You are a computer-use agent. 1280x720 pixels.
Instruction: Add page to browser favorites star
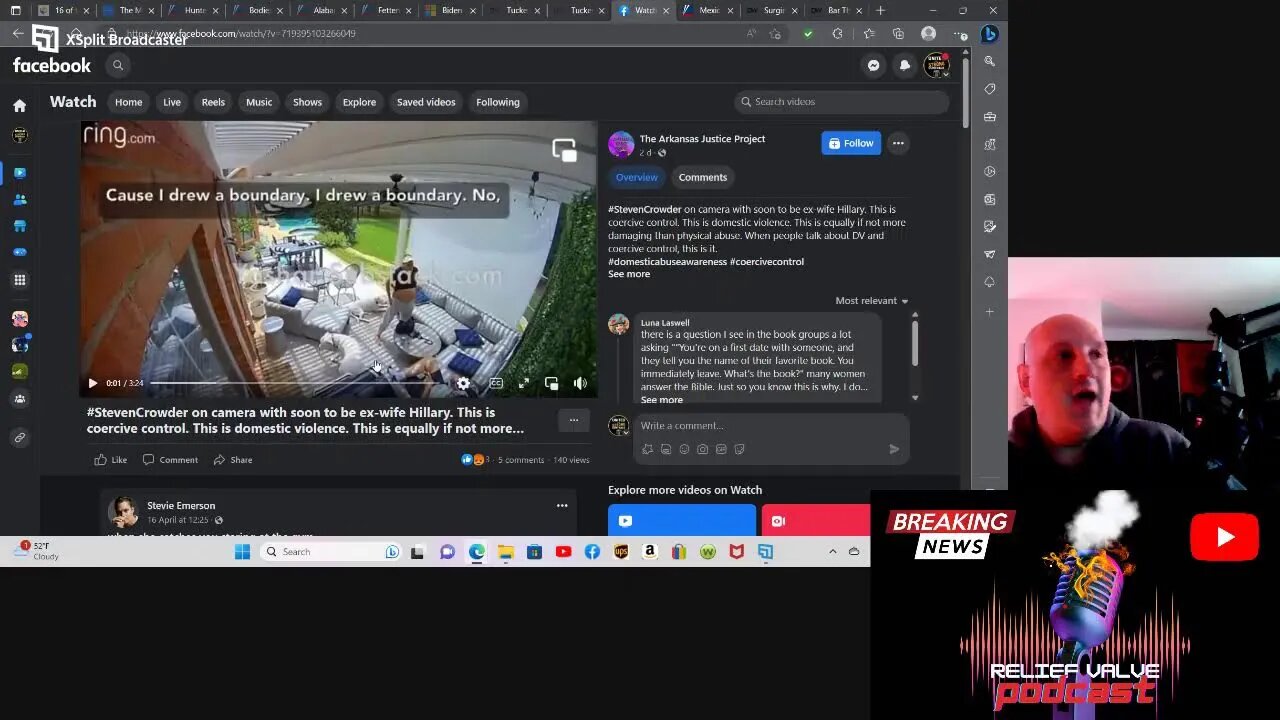click(776, 33)
